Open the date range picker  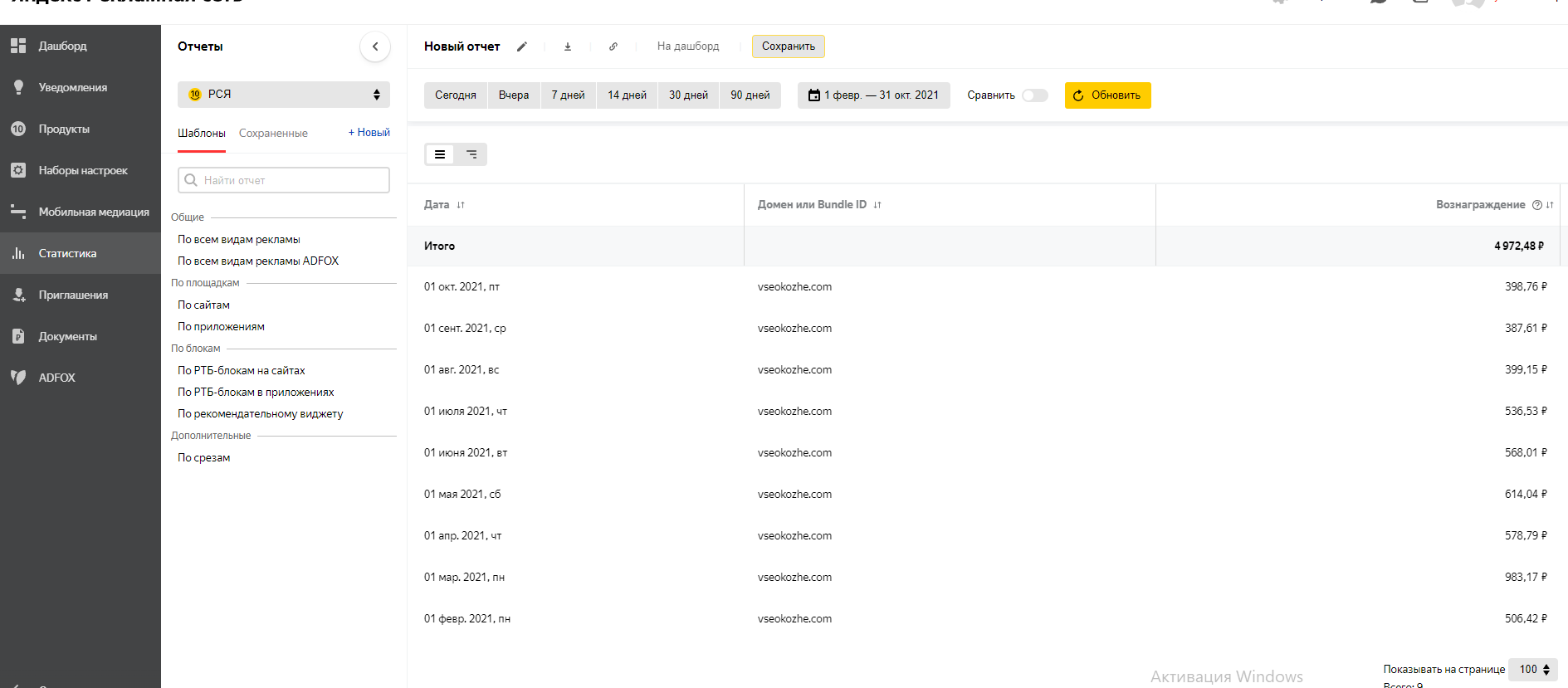873,95
